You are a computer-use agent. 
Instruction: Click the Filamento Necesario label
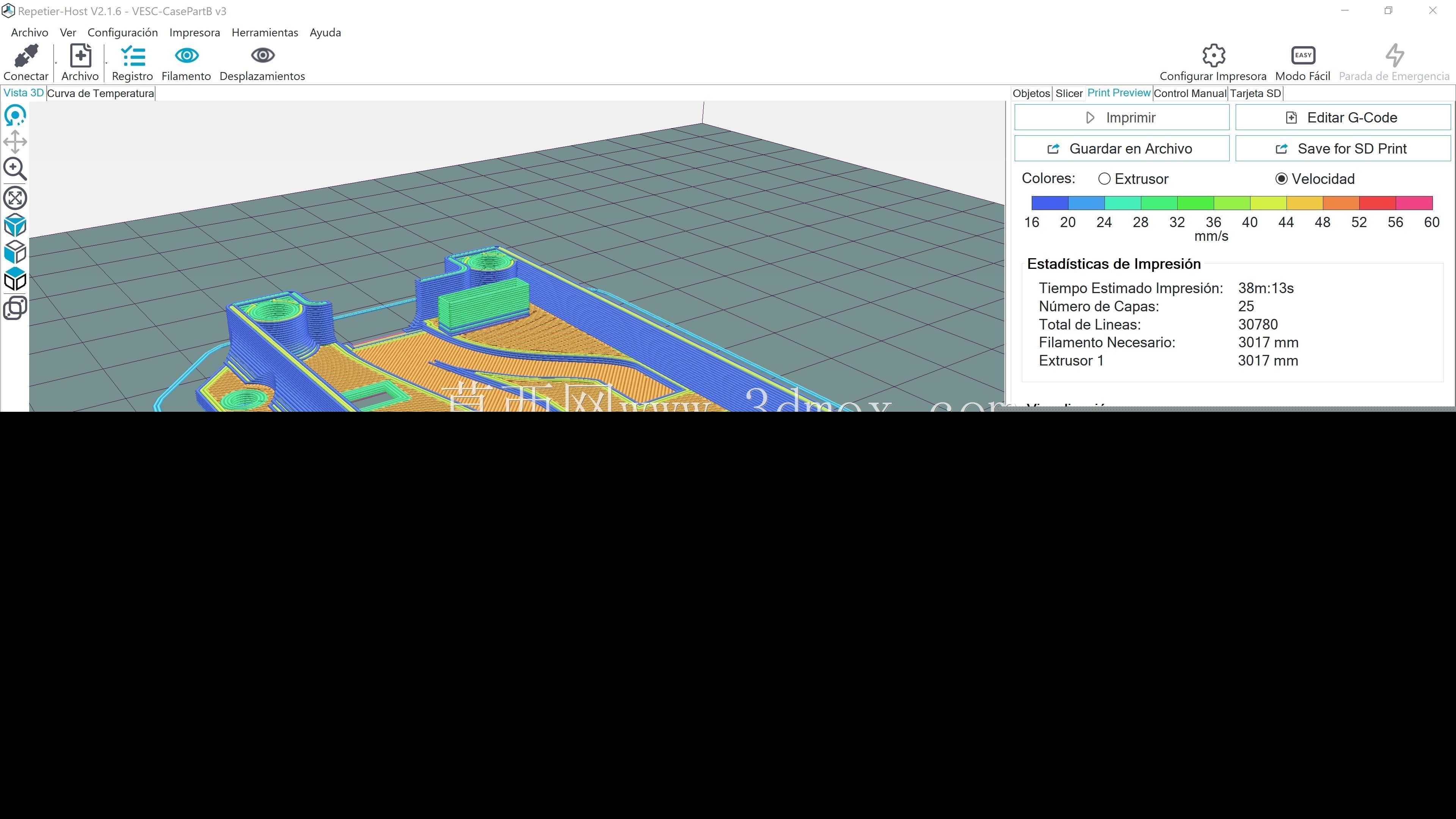1107,342
